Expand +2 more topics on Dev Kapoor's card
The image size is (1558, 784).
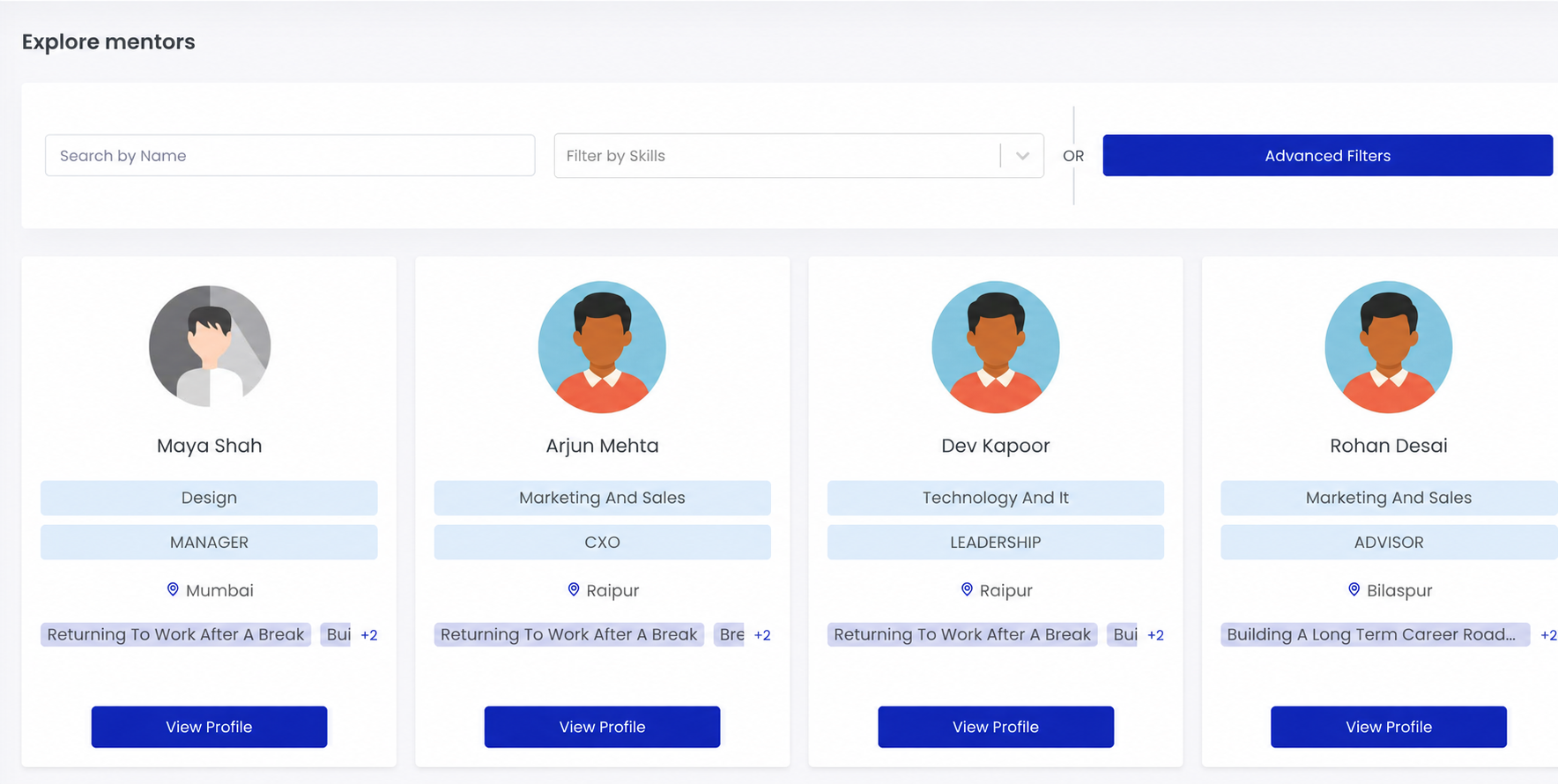click(x=1155, y=635)
